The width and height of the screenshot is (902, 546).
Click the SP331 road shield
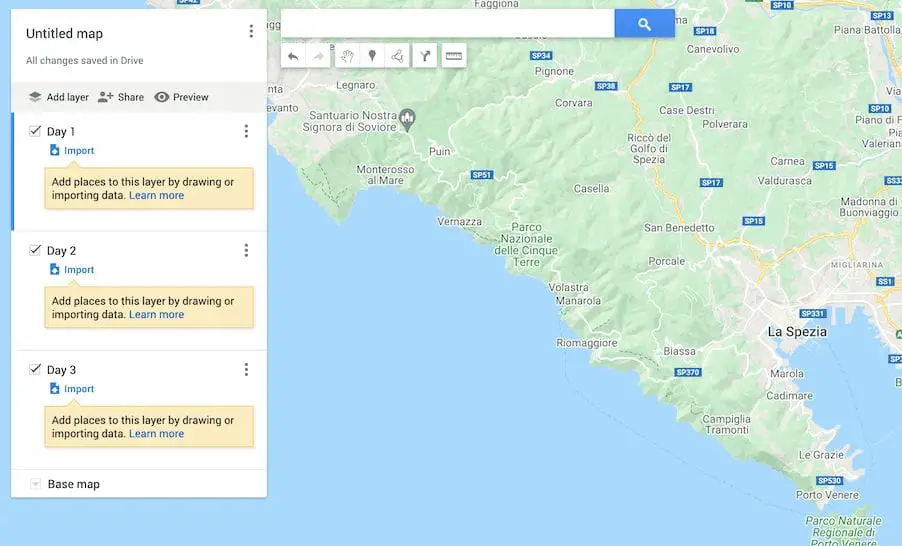click(x=813, y=314)
